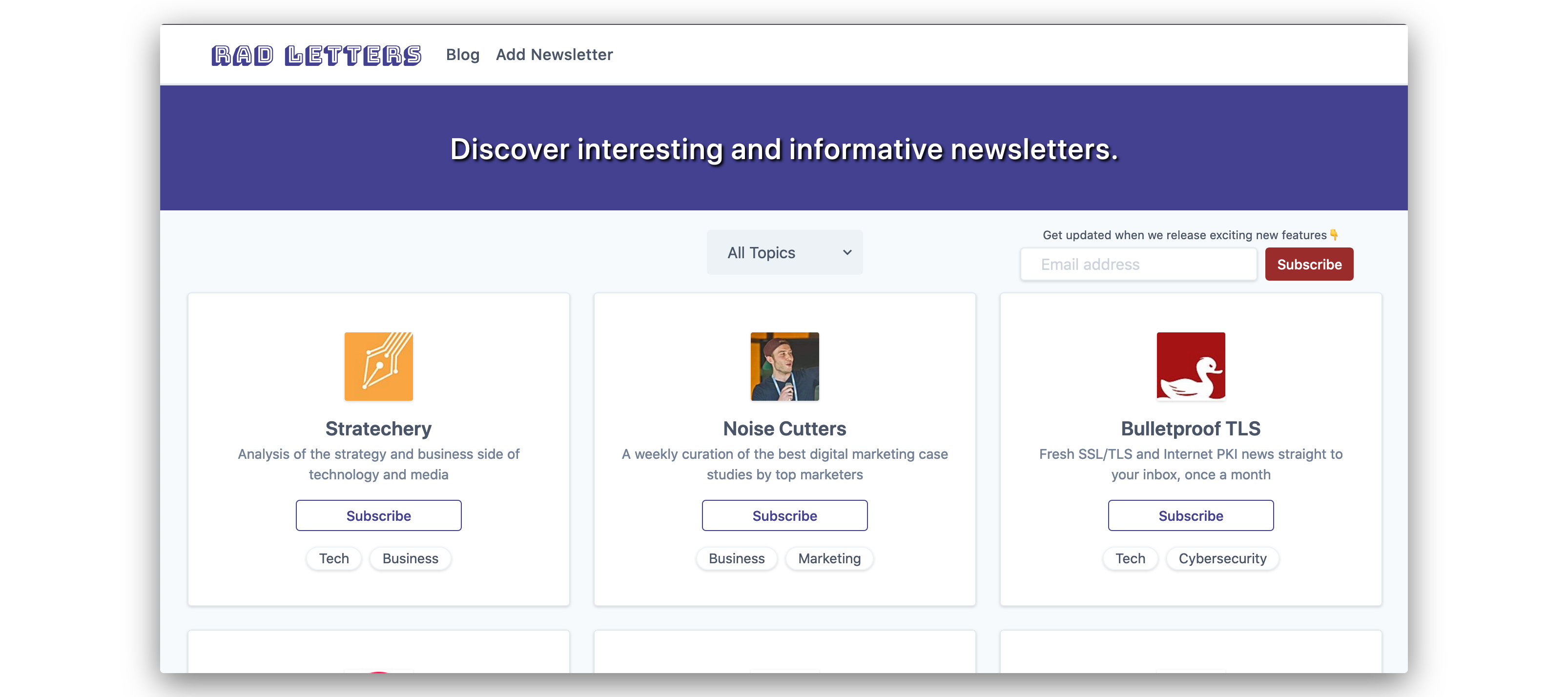
Task: Open the Stratechery title
Action: (379, 429)
